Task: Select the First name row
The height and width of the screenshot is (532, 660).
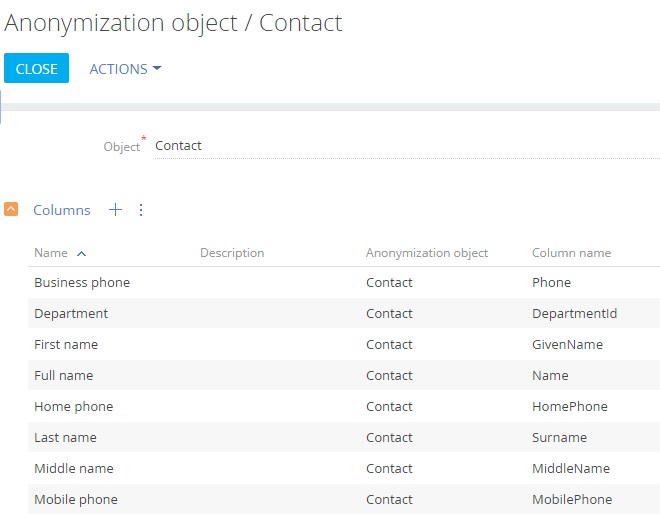Action: coord(344,345)
